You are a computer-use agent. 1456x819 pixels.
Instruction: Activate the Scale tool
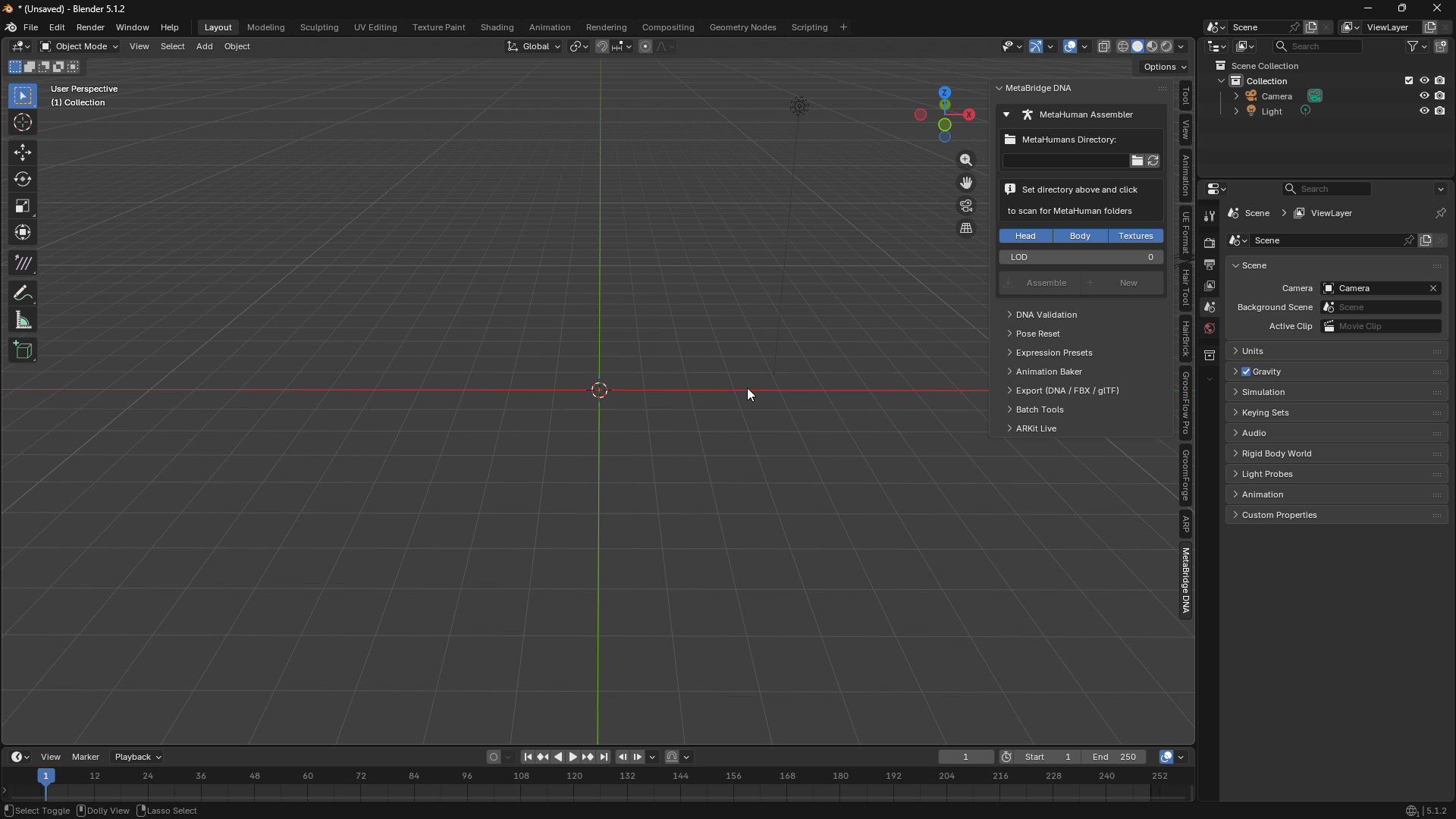[23, 206]
